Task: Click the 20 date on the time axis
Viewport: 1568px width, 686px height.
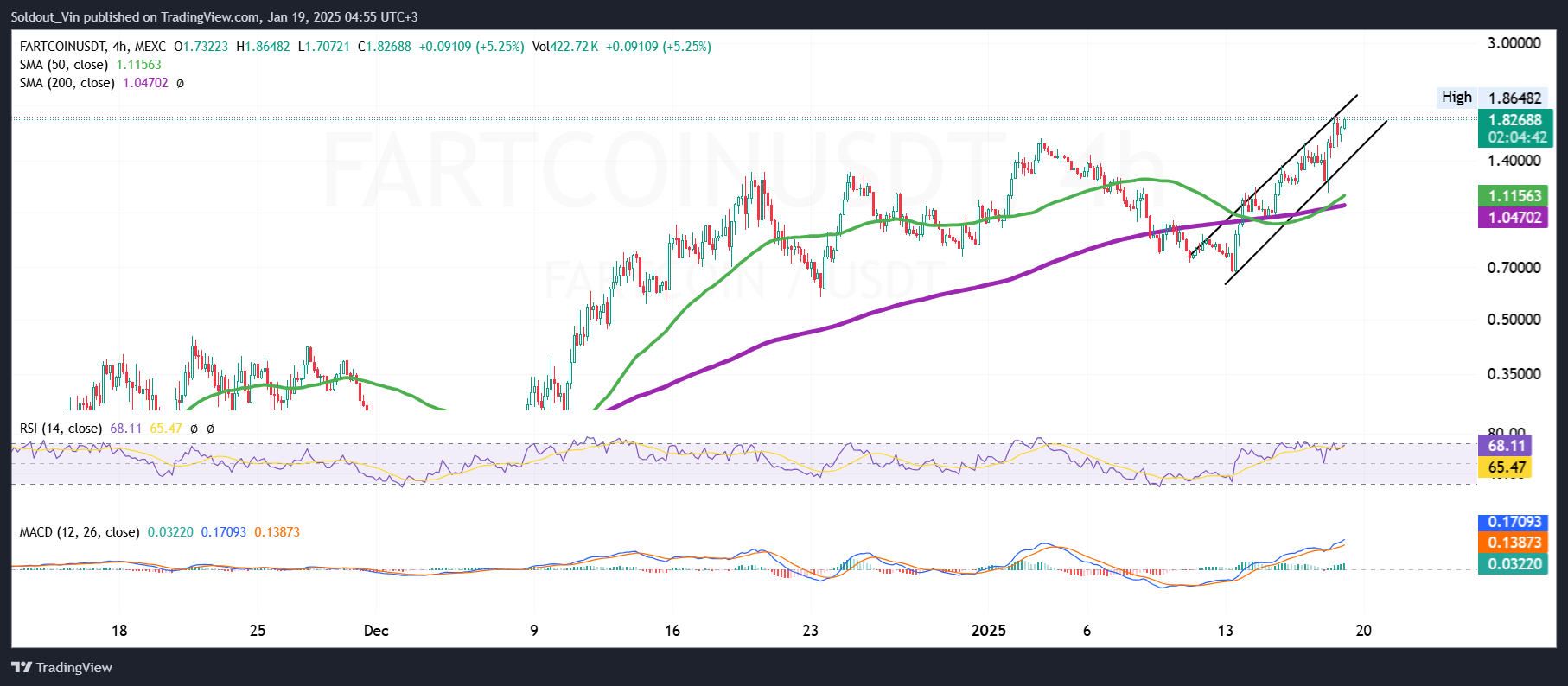Action: 1364,631
